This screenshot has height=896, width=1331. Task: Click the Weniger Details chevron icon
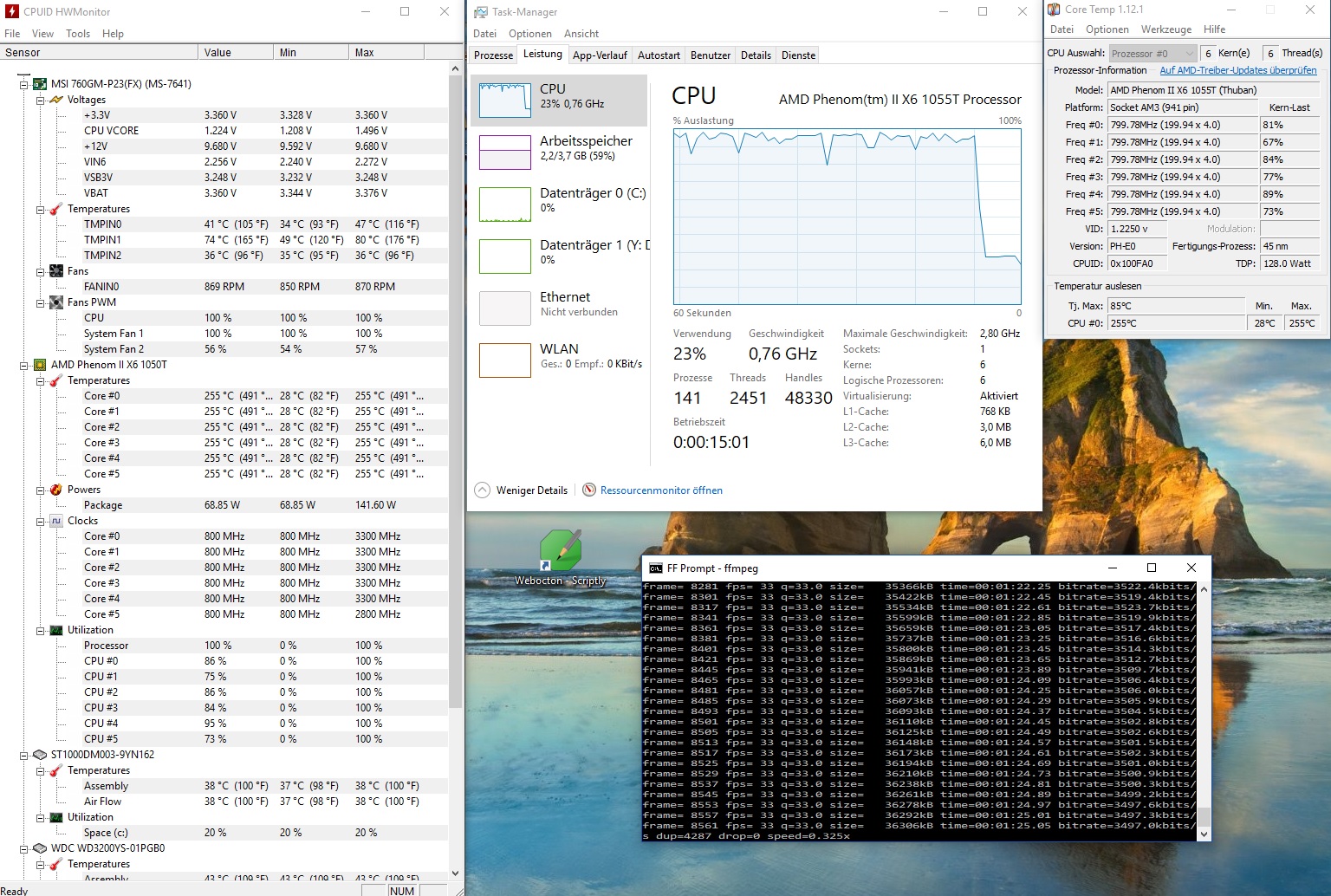[482, 490]
